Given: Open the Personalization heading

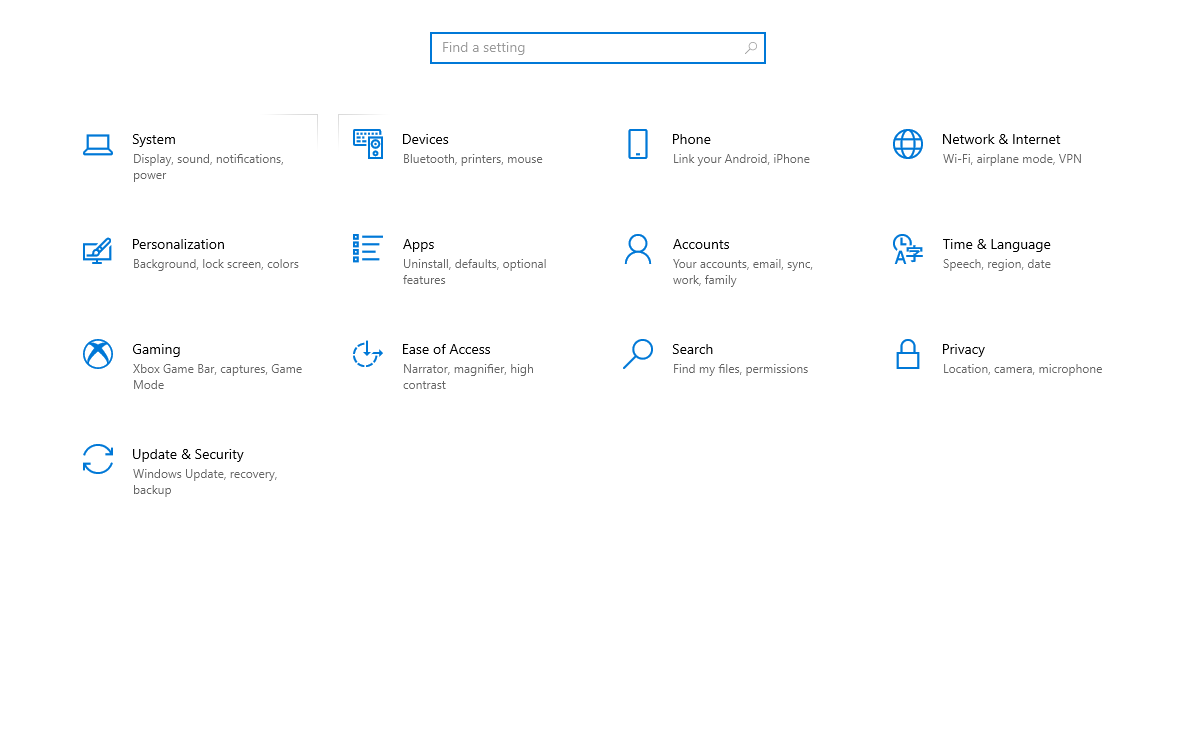Looking at the screenshot, I should (x=178, y=244).
